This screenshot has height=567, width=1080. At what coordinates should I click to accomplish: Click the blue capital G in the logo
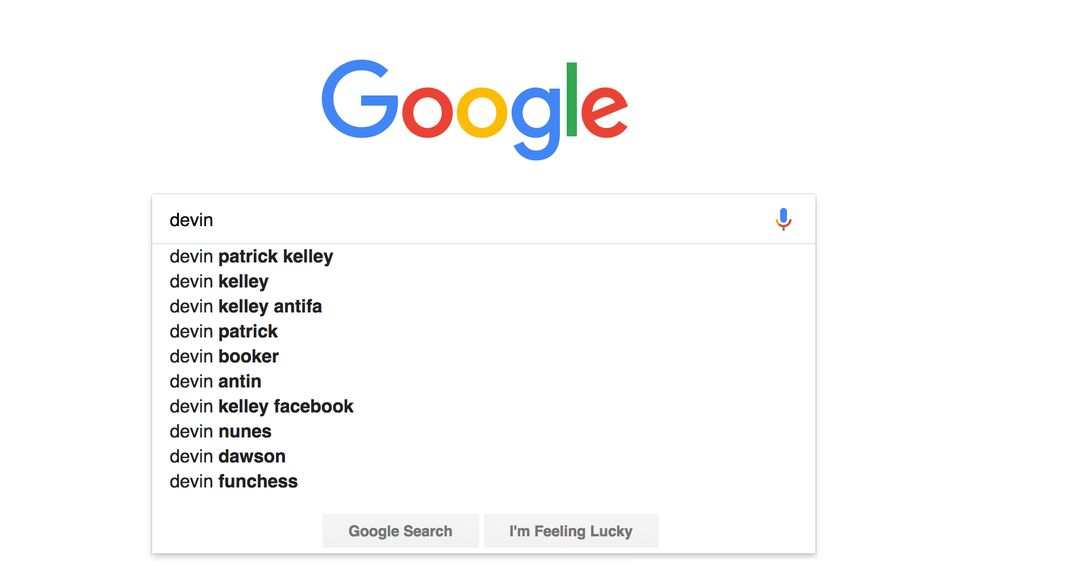(358, 100)
